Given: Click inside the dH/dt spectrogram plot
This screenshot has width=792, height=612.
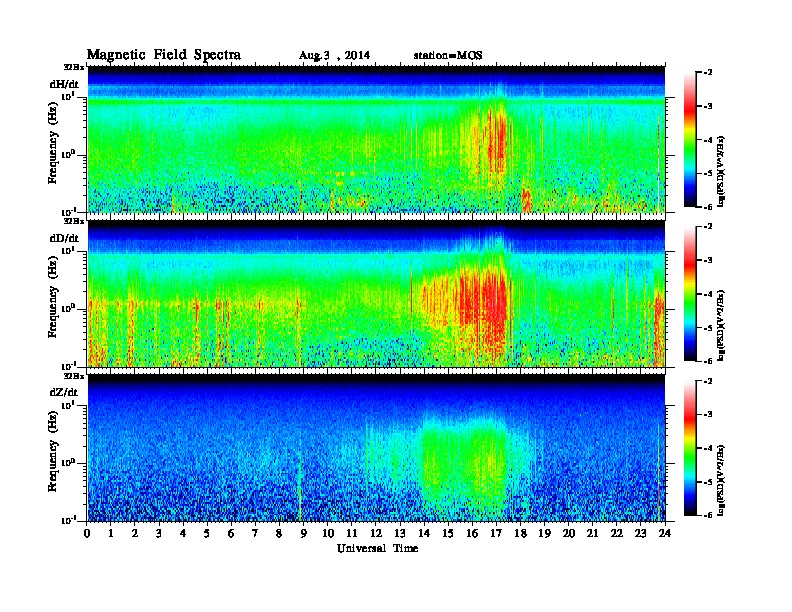Looking at the screenshot, I should tap(376, 139).
